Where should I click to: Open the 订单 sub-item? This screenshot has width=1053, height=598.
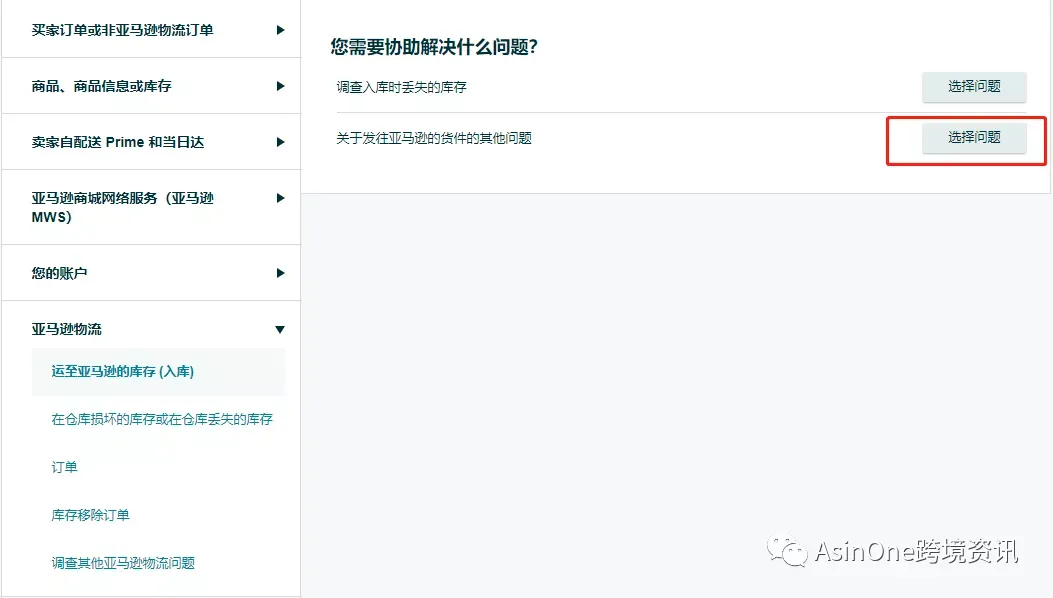coord(64,467)
